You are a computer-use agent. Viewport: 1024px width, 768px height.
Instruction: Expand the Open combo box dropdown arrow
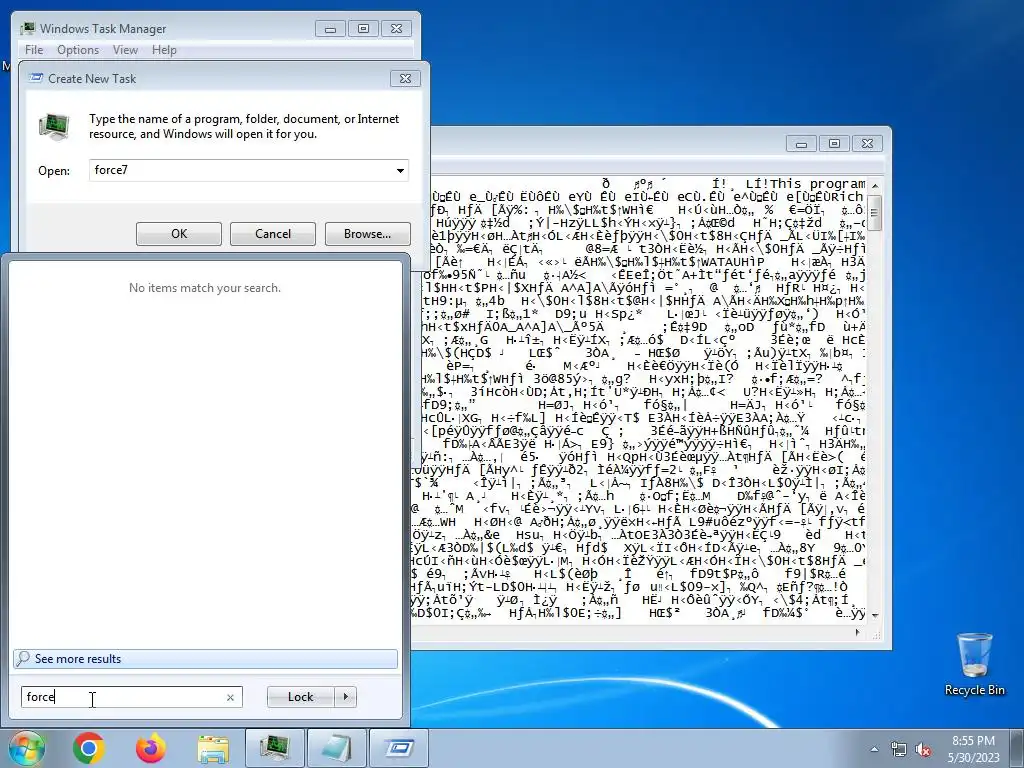(x=400, y=170)
